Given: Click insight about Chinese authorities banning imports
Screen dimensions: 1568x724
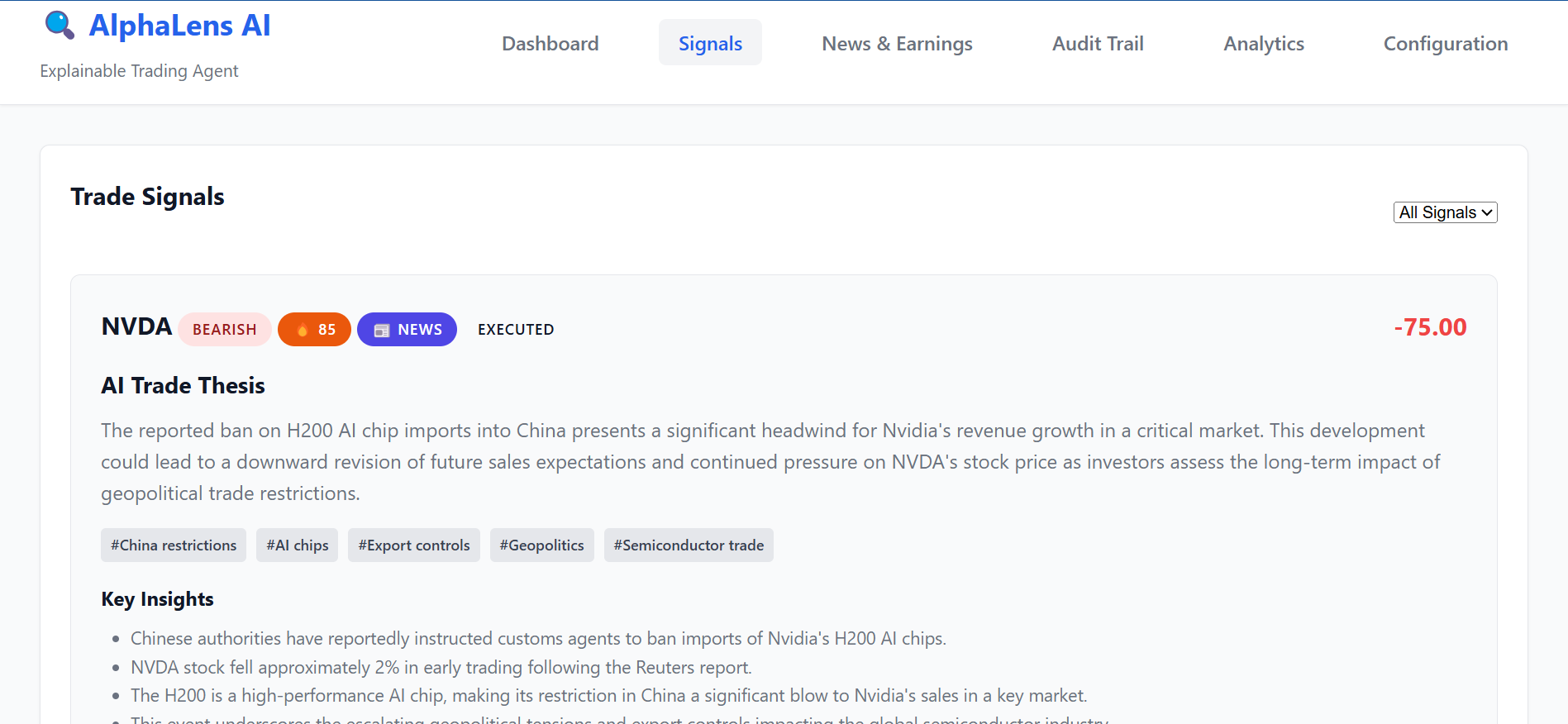Looking at the screenshot, I should coord(538,639).
